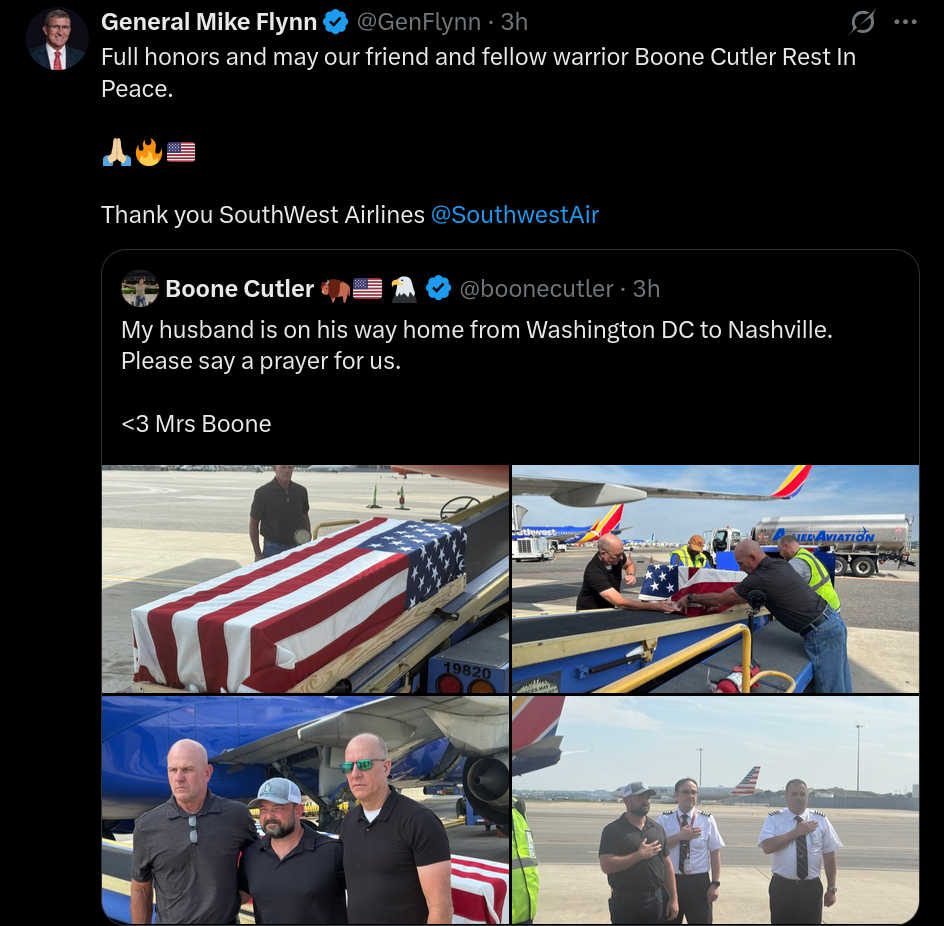
Task: Click verified badge beside General Mike Flynn
Action: (x=335, y=21)
